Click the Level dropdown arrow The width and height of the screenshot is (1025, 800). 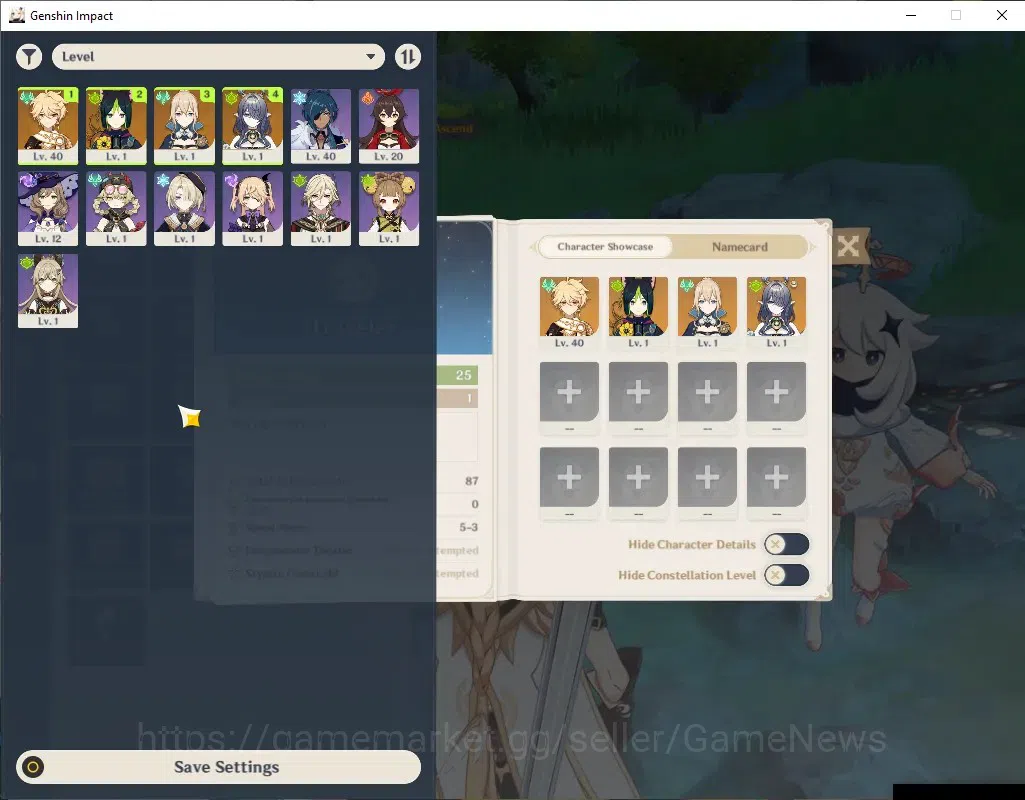point(371,57)
